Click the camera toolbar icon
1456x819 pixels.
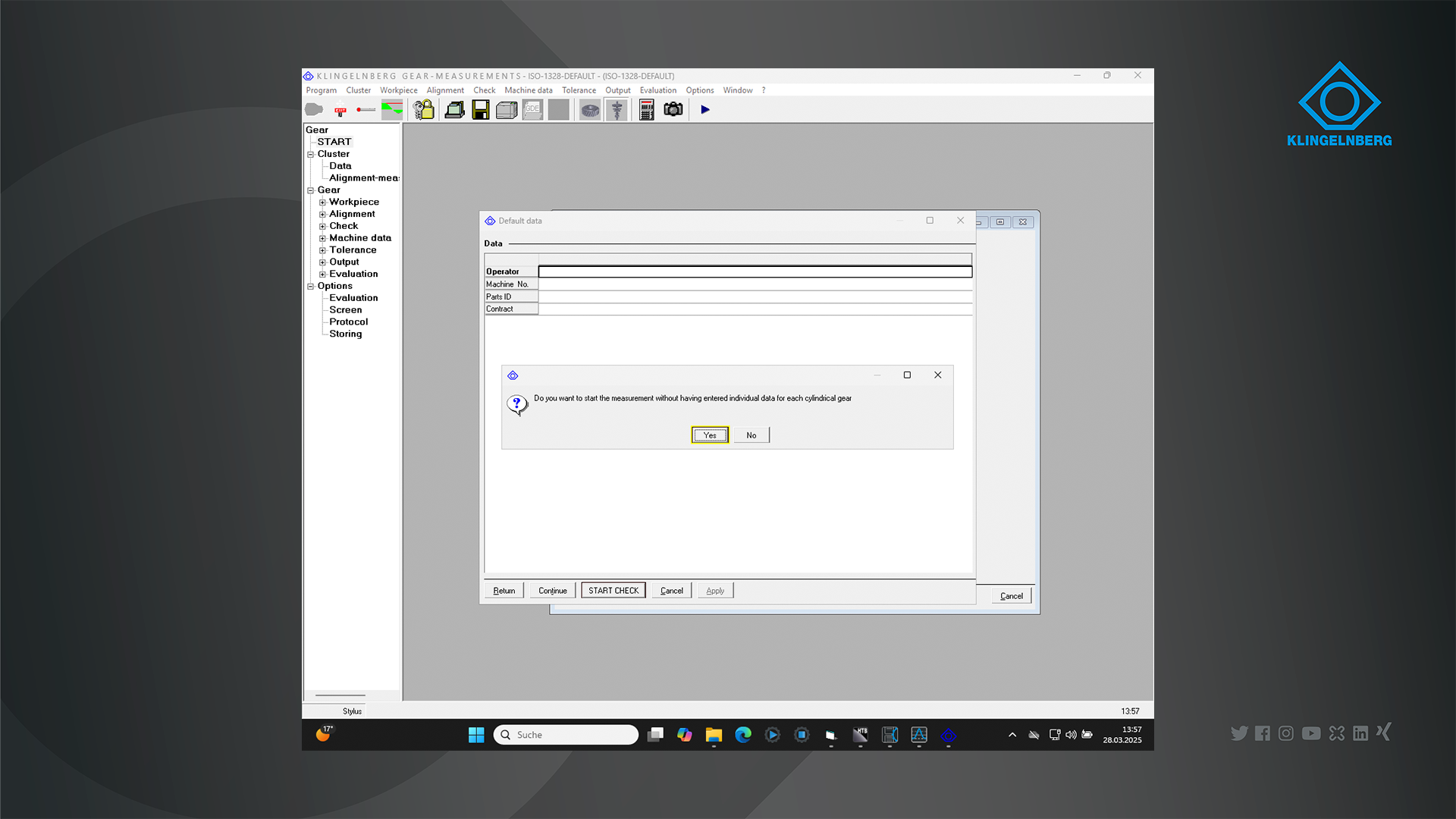[673, 110]
